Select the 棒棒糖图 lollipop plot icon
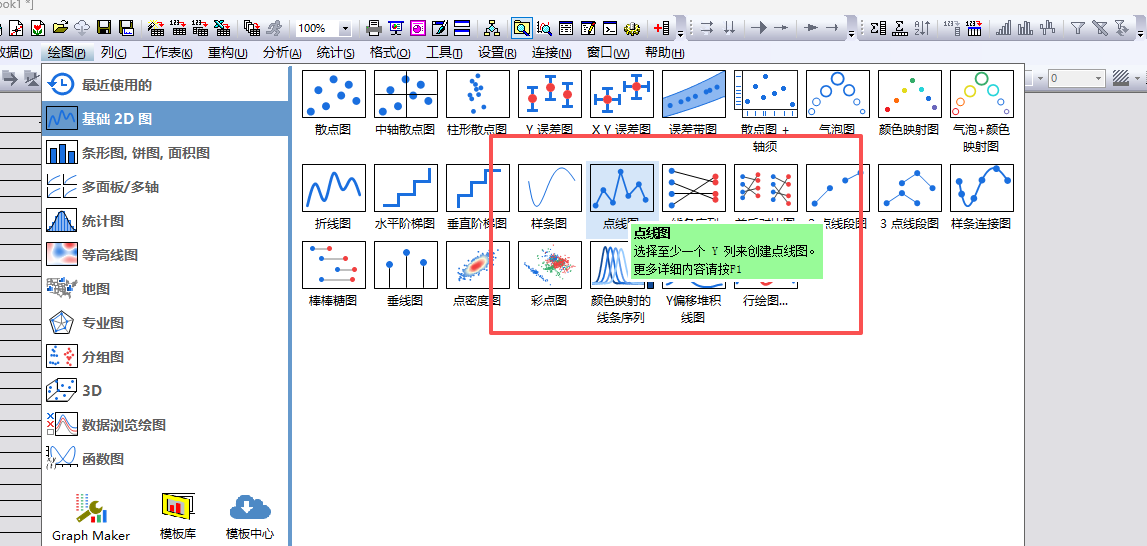The image size is (1147, 546). tap(334, 265)
